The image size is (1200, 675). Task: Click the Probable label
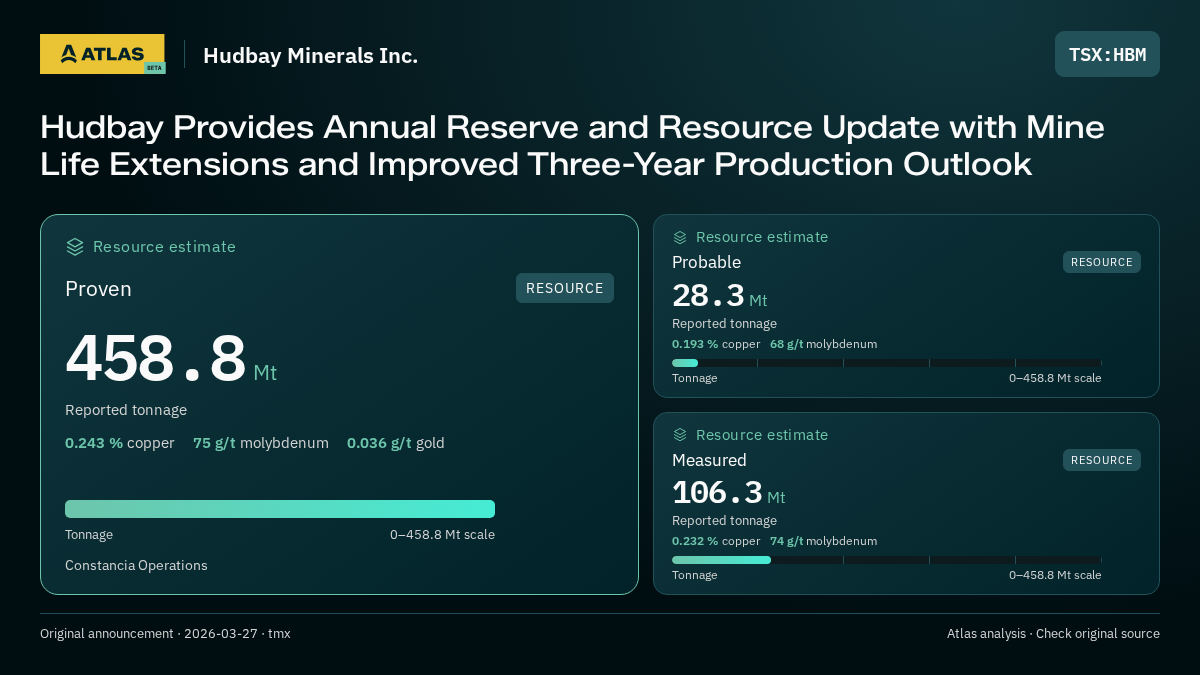pyautogui.click(x=706, y=262)
